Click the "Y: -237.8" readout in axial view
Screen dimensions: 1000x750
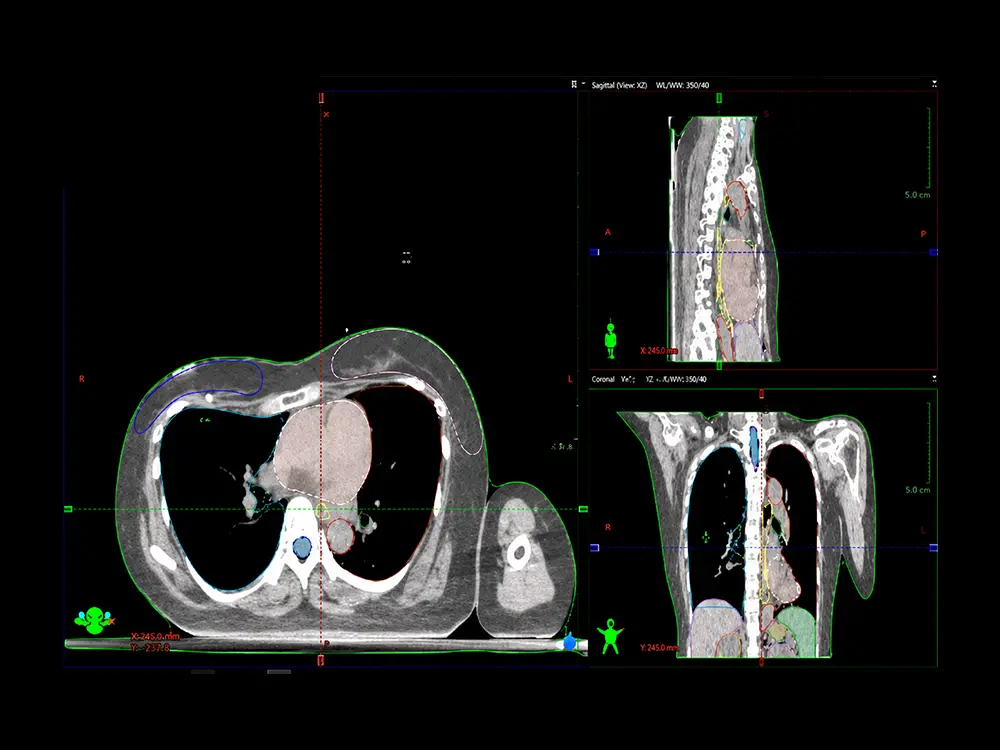point(151,647)
